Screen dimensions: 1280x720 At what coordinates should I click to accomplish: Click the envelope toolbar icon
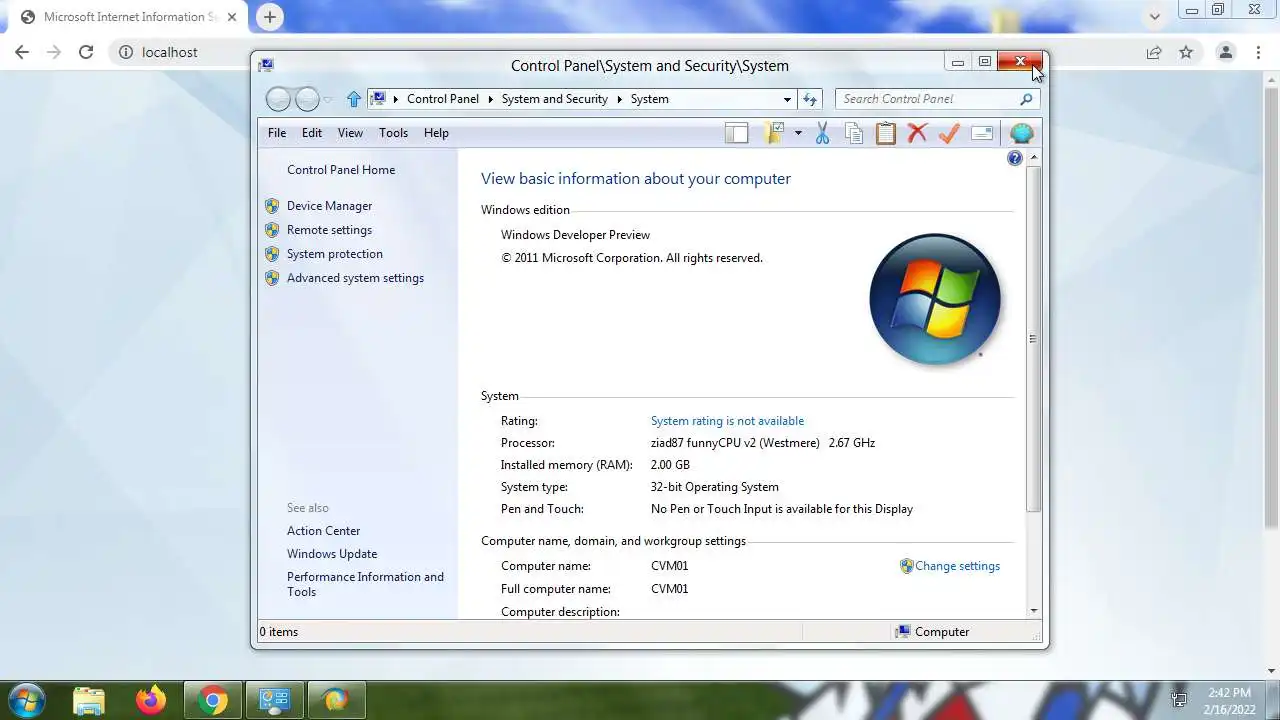pos(982,133)
